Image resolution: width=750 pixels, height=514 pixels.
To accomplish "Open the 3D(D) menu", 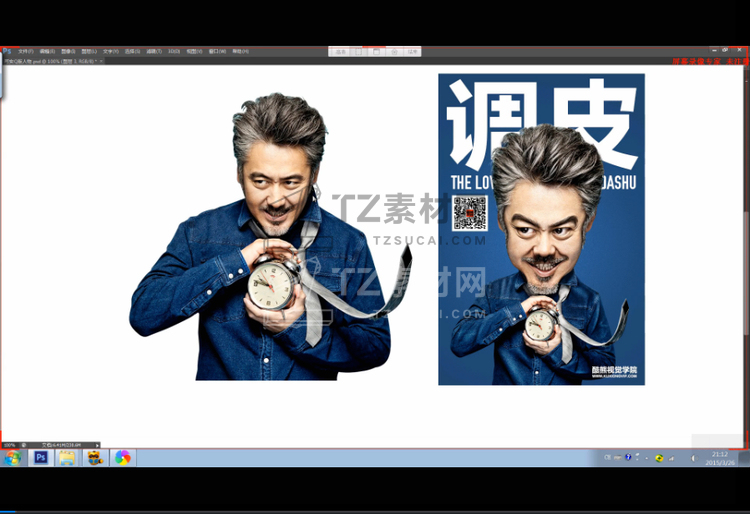I will point(174,51).
